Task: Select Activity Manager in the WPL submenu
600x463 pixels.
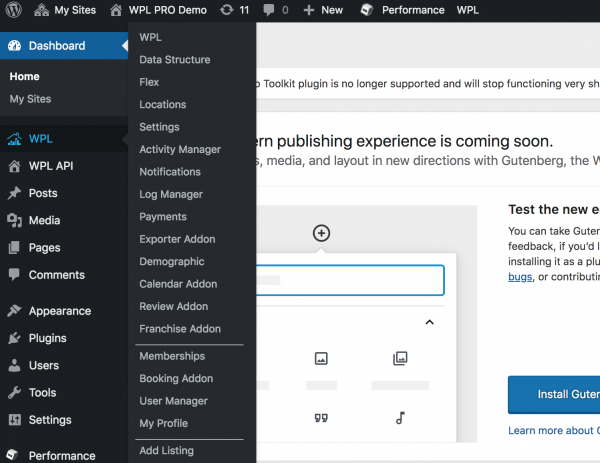Action: coord(180,150)
